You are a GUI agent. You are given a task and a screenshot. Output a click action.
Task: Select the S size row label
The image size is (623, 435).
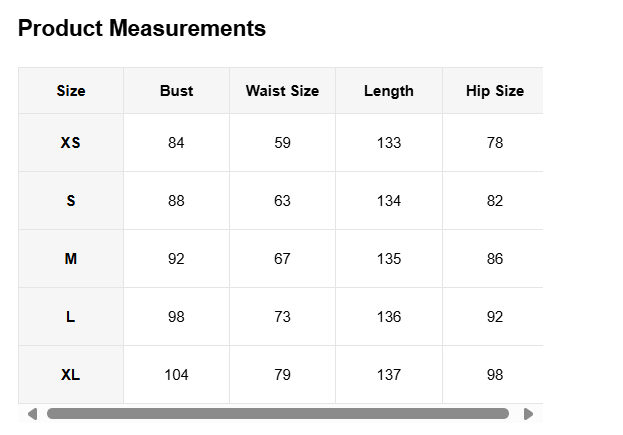tap(71, 201)
